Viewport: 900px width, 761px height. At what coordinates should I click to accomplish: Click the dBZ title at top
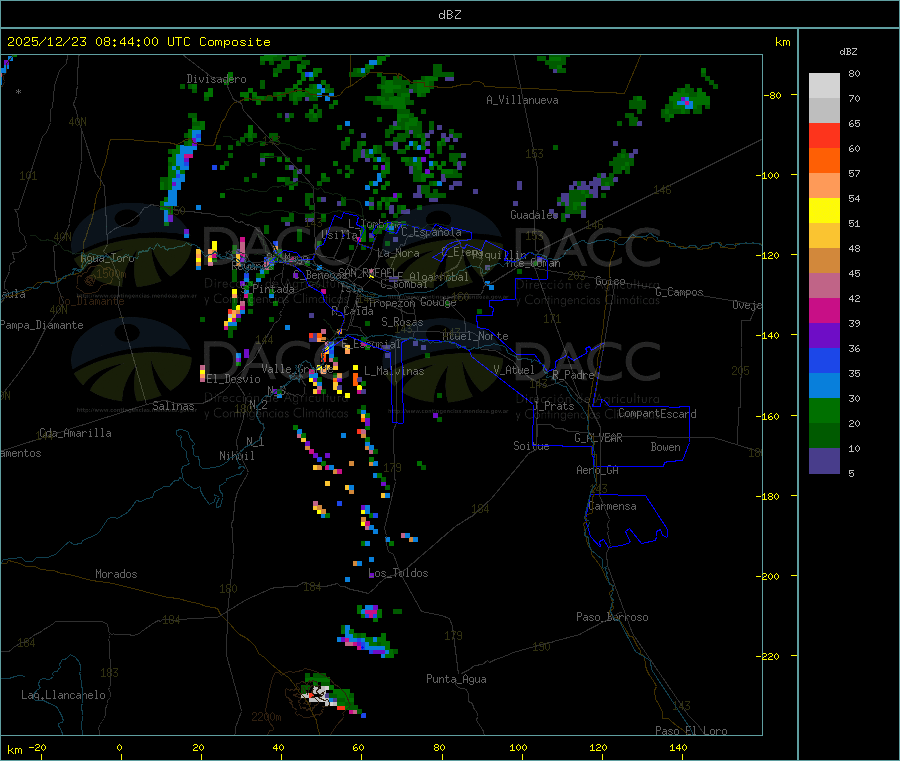tap(449, 15)
